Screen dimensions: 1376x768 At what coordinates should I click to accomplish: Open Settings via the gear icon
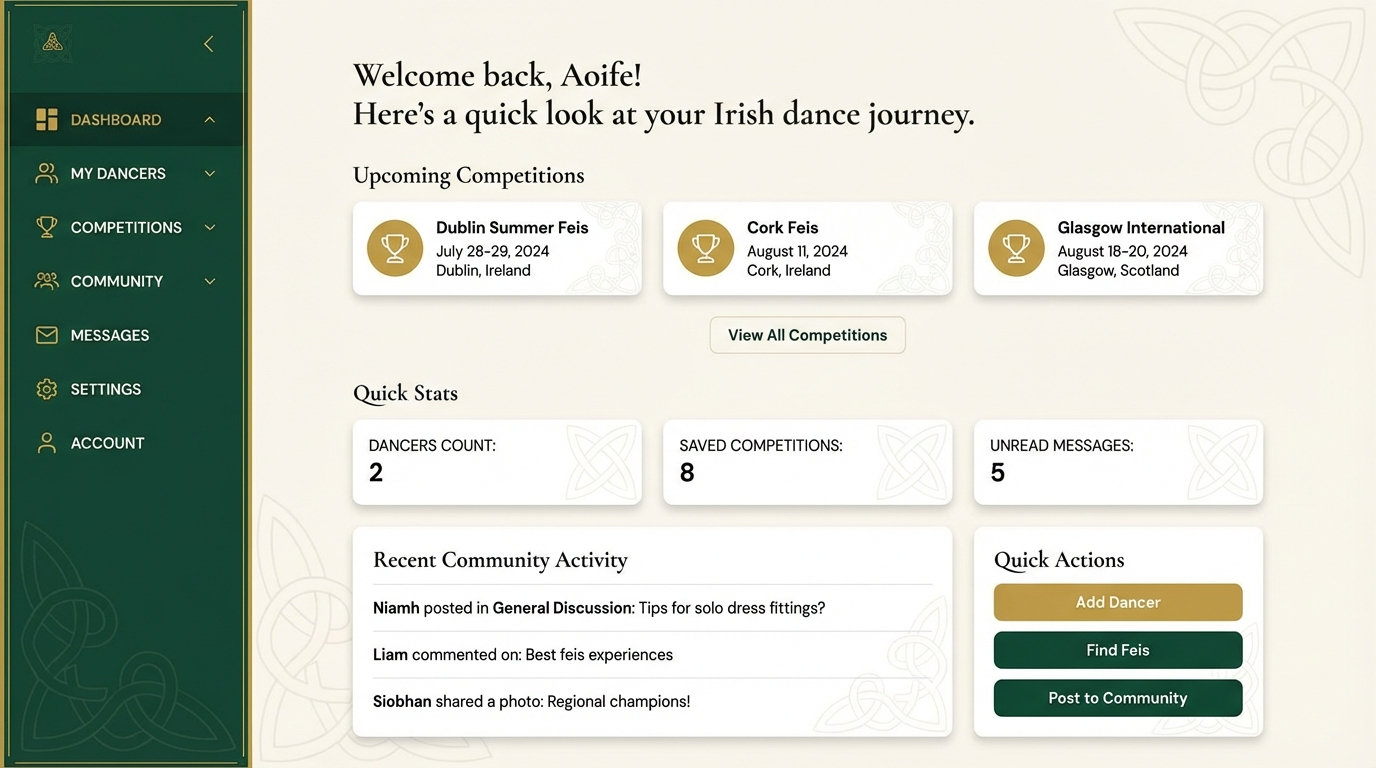coord(46,389)
